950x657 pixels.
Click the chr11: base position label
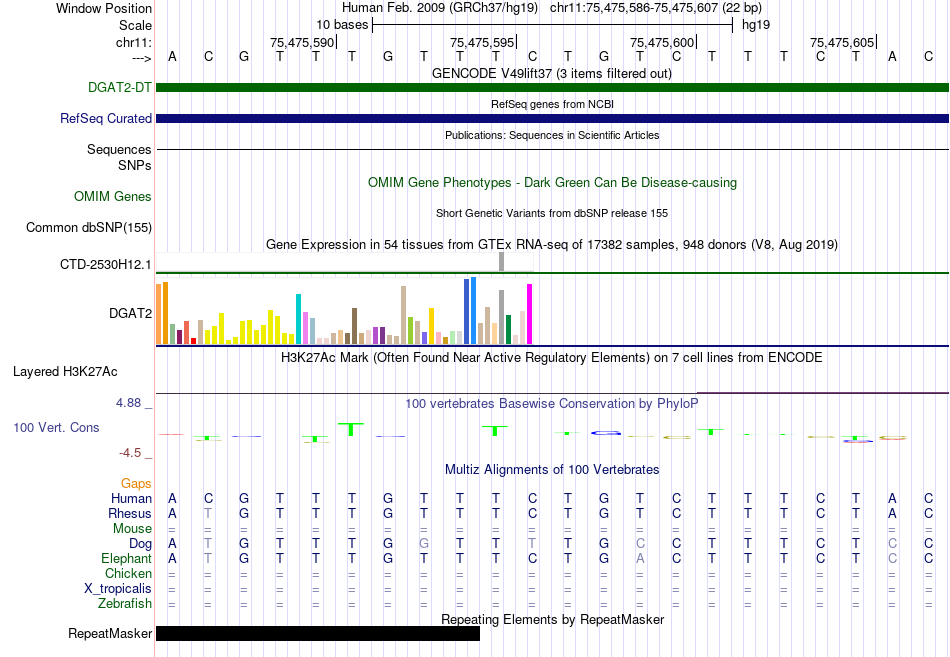click(x=133, y=42)
